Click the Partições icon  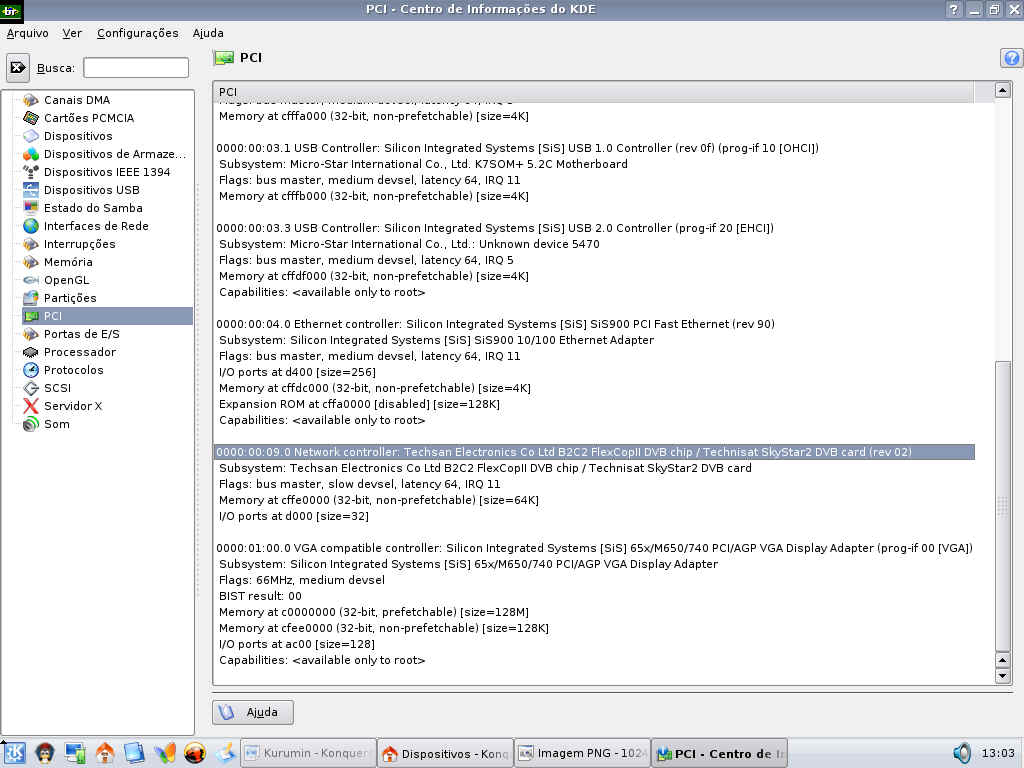[x=31, y=298]
